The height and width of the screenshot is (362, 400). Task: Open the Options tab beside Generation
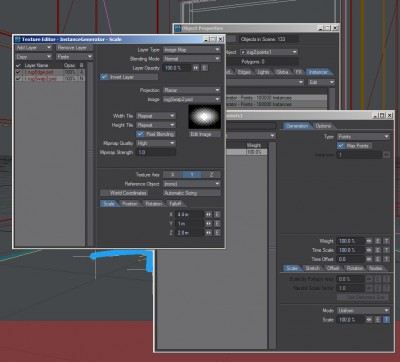pos(323,126)
